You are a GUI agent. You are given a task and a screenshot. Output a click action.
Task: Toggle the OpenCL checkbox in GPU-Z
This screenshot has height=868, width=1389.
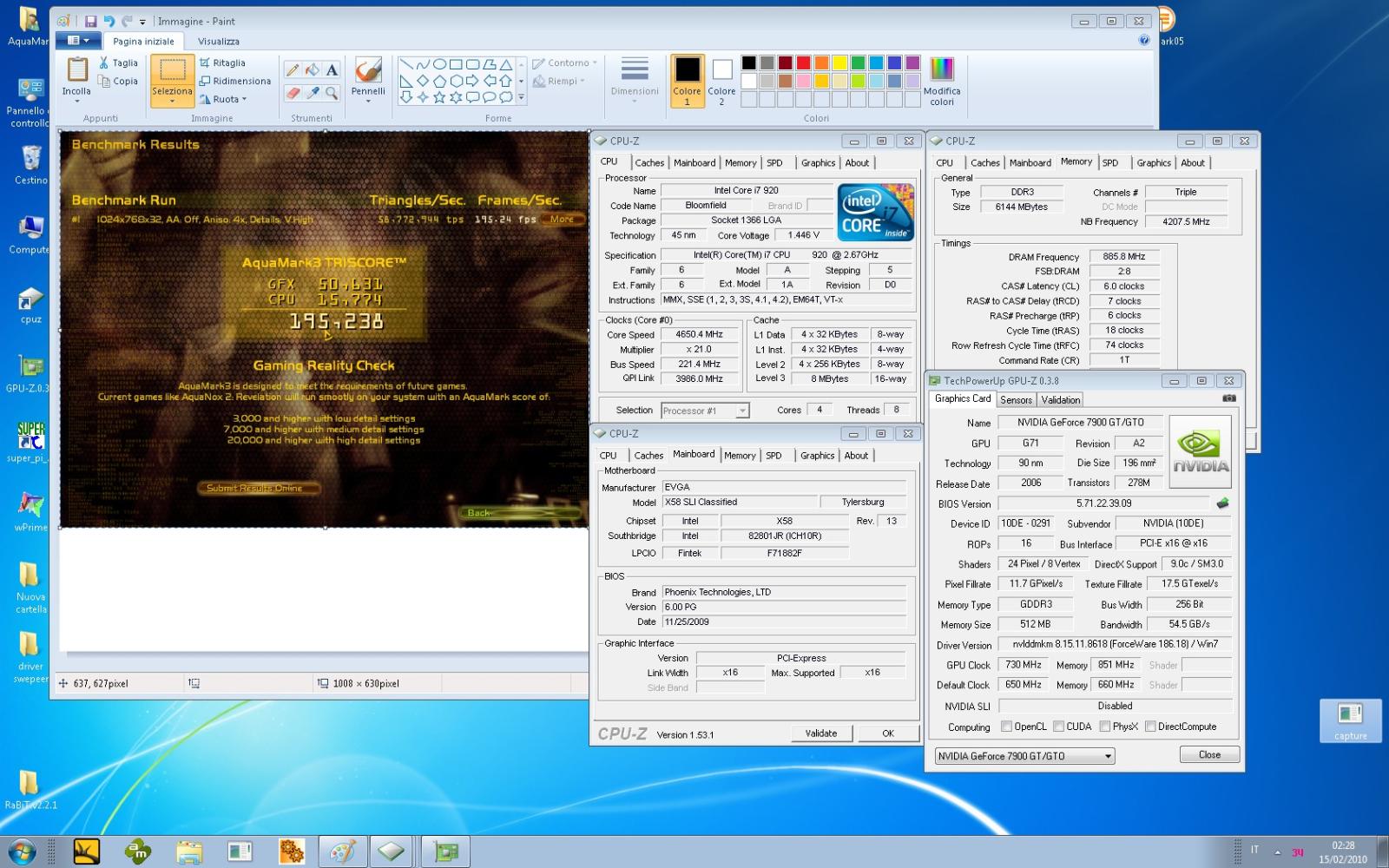point(1006,727)
